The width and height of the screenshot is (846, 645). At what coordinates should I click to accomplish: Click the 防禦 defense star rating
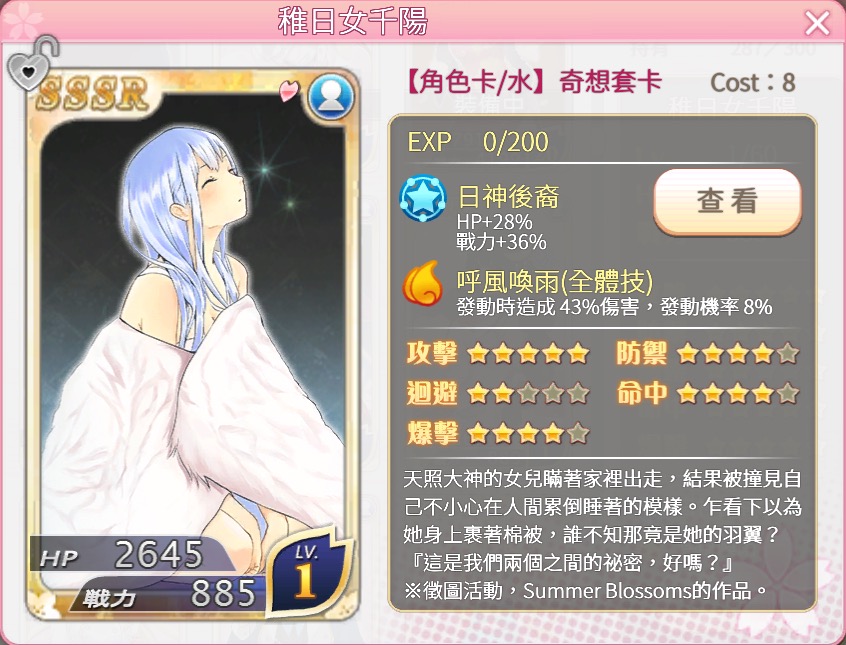point(738,354)
